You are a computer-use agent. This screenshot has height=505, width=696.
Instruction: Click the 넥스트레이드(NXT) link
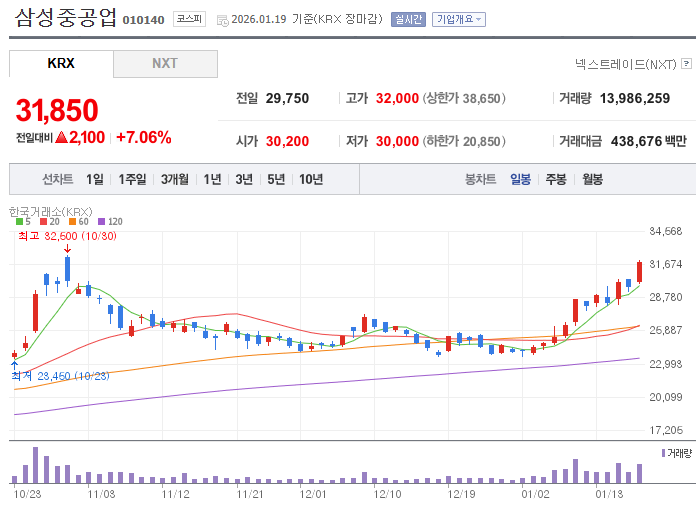click(x=625, y=64)
